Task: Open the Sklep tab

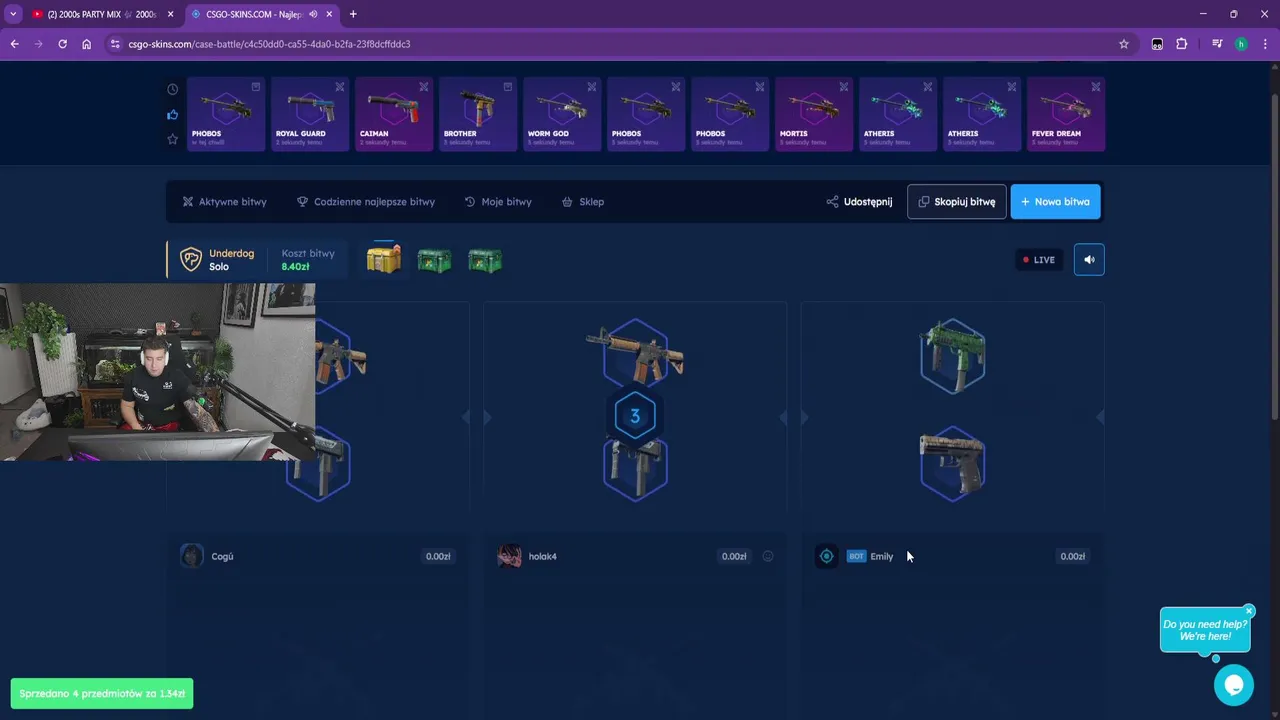Action: [x=583, y=202]
